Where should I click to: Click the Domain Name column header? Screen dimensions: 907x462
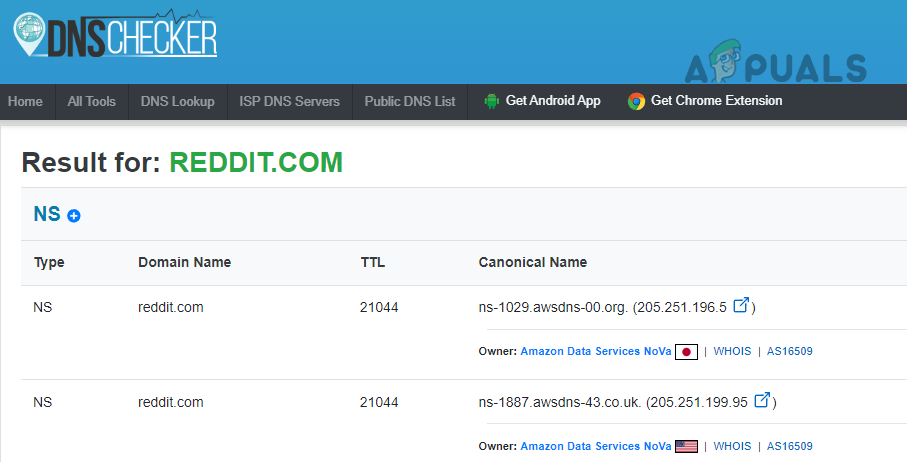click(x=185, y=262)
